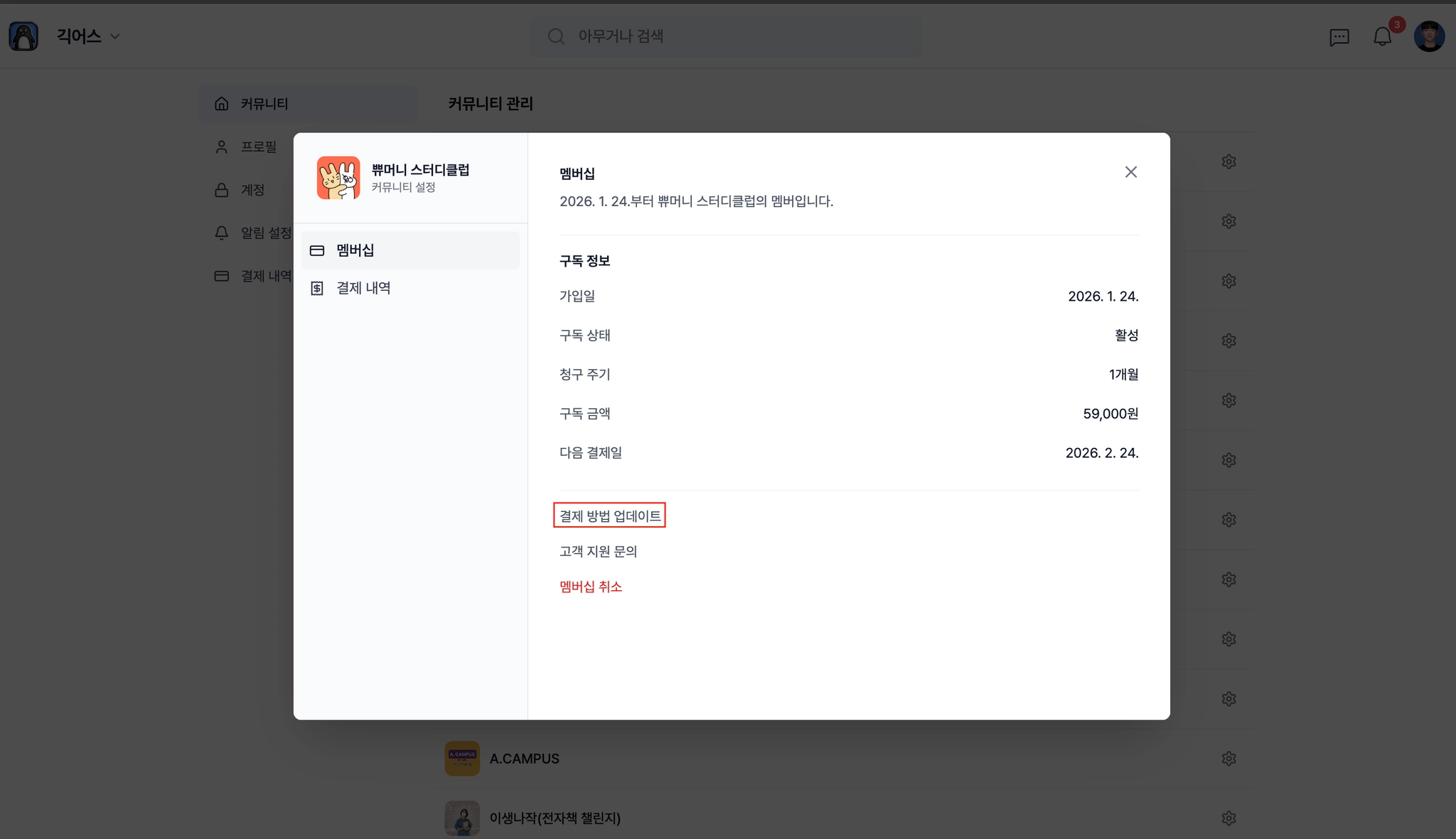Viewport: 1456px width, 839px height.
Task: Open 프로필 in left settings menu
Action: pyautogui.click(x=257, y=146)
